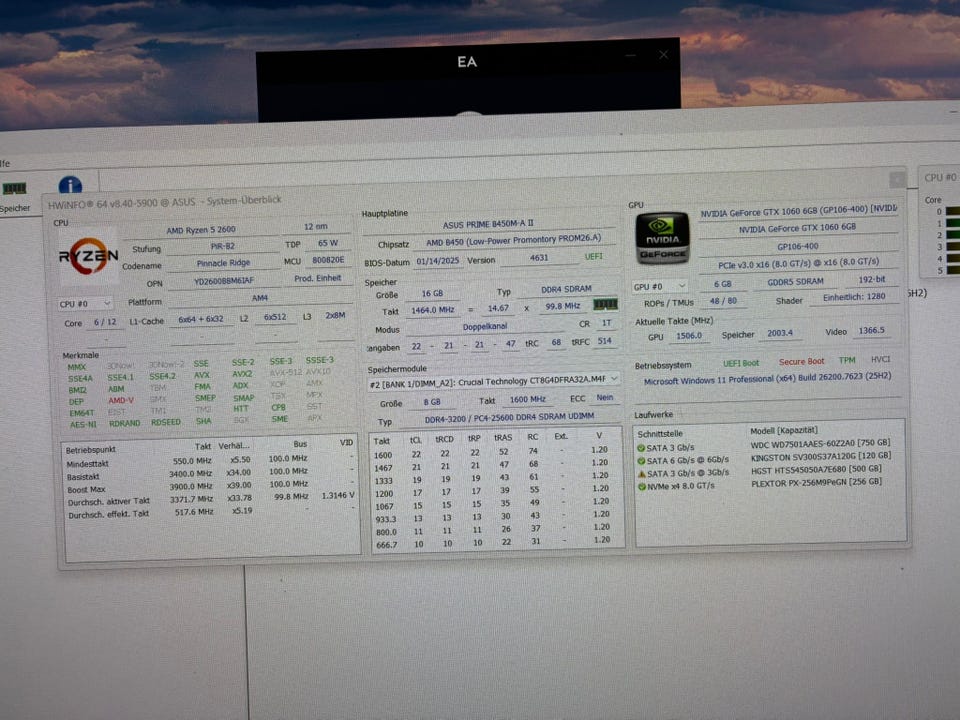Click the tRFC value 514
Image resolution: width=960 pixels, height=720 pixels.
604,341
